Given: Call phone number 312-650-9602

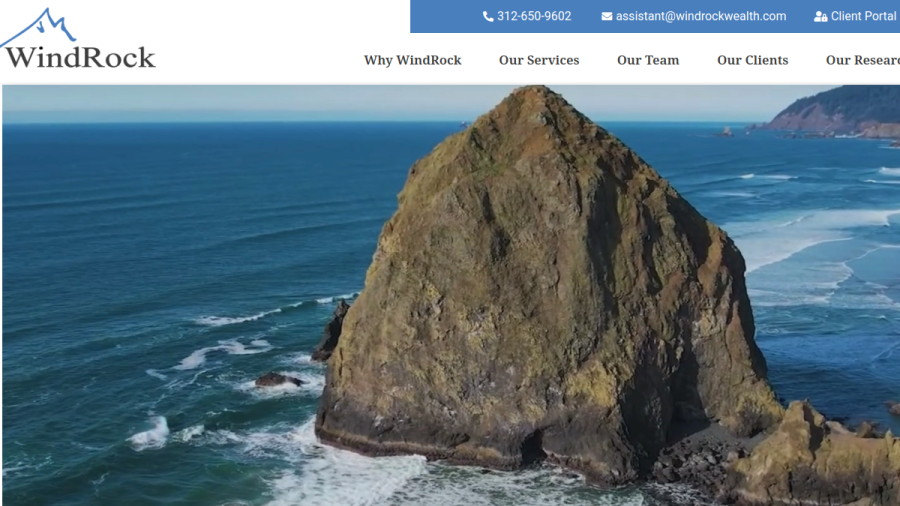Looking at the screenshot, I should point(534,17).
